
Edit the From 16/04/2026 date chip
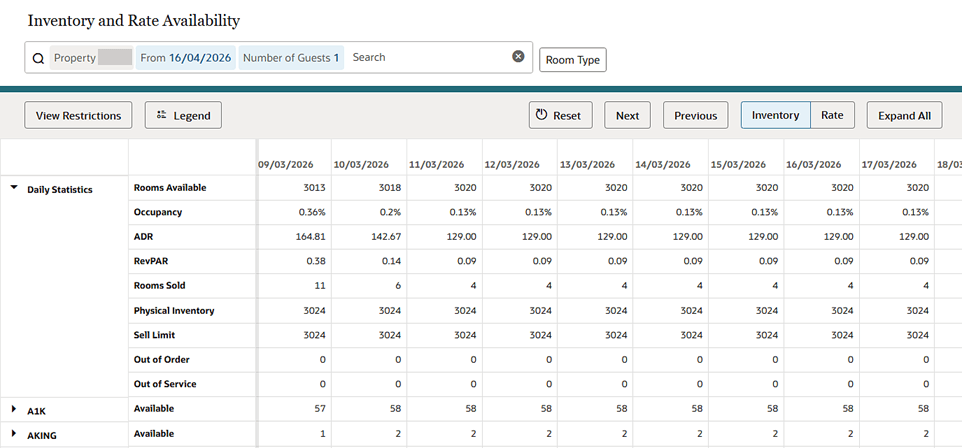(x=186, y=58)
